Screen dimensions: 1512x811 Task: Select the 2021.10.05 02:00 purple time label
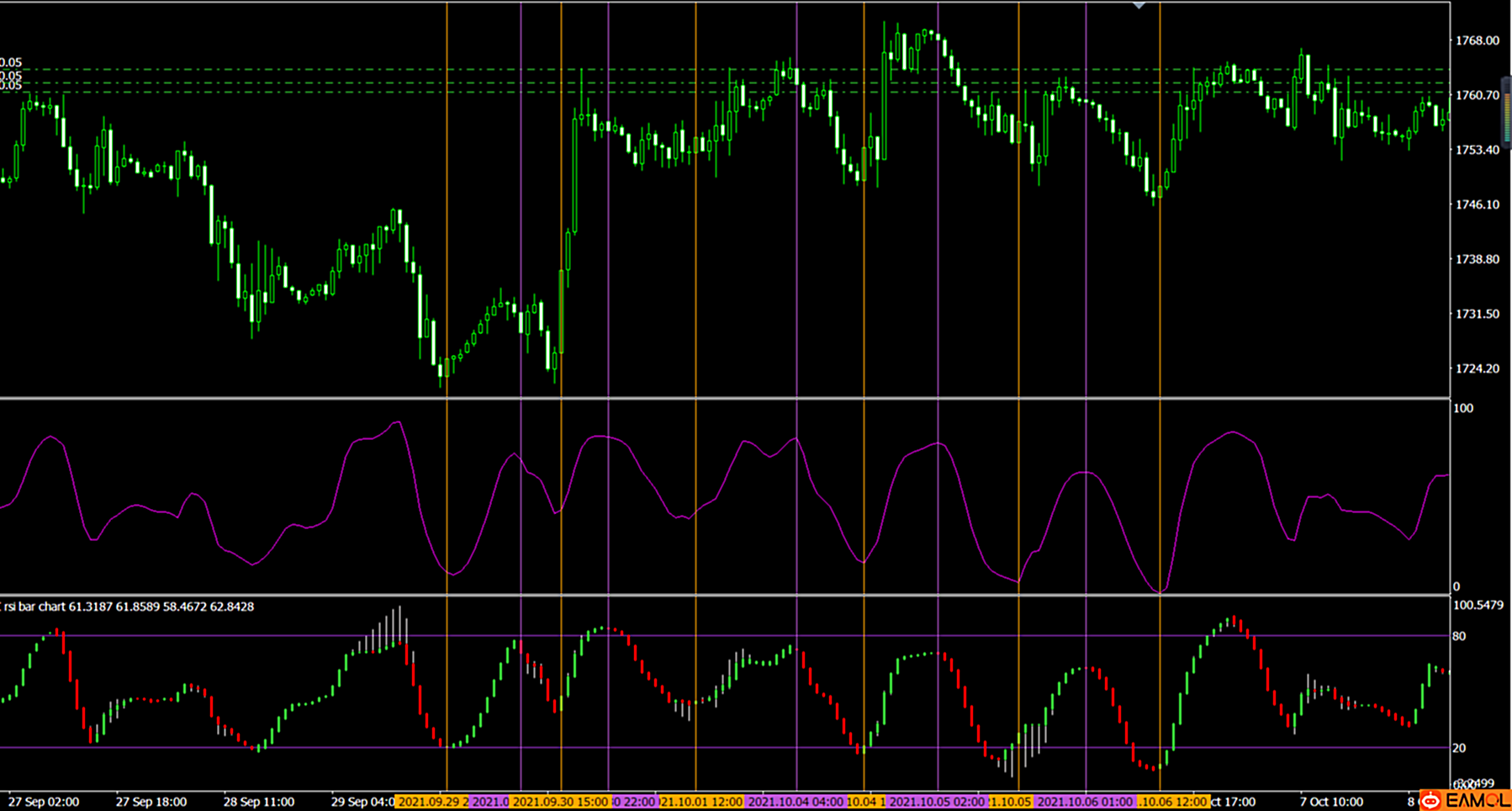click(x=936, y=802)
